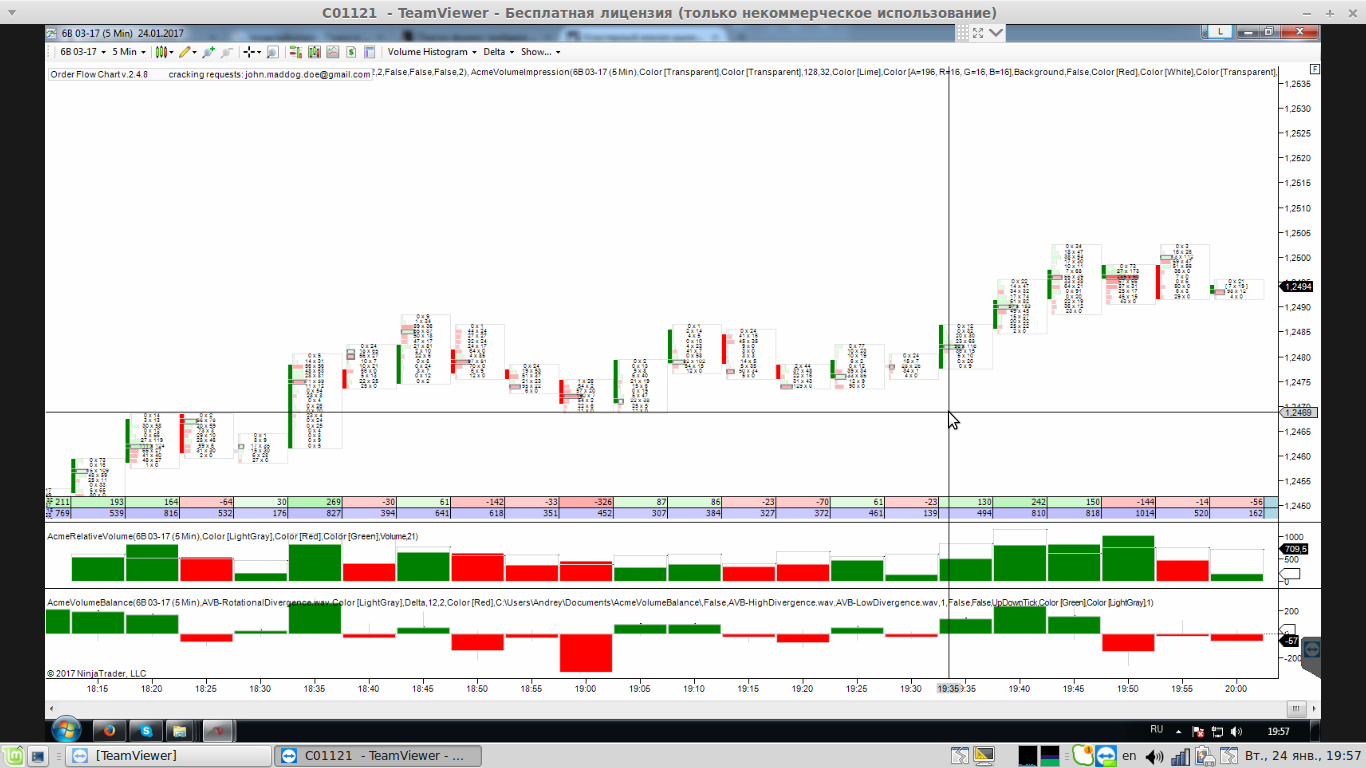1366x768 pixels.
Task: Open the 5 Min interval dropdown
Action: [129, 52]
